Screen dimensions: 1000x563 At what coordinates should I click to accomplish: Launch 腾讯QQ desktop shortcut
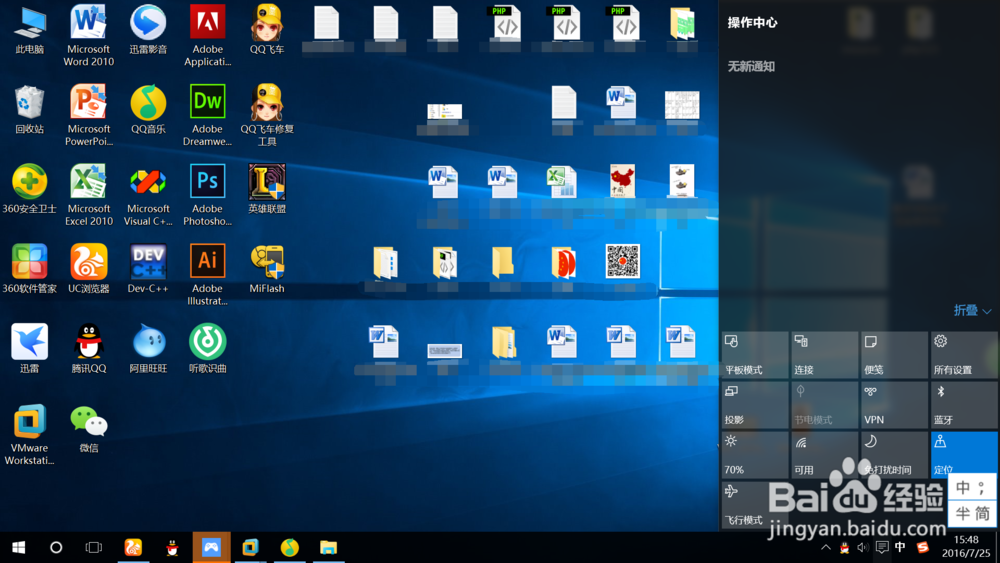click(x=88, y=349)
